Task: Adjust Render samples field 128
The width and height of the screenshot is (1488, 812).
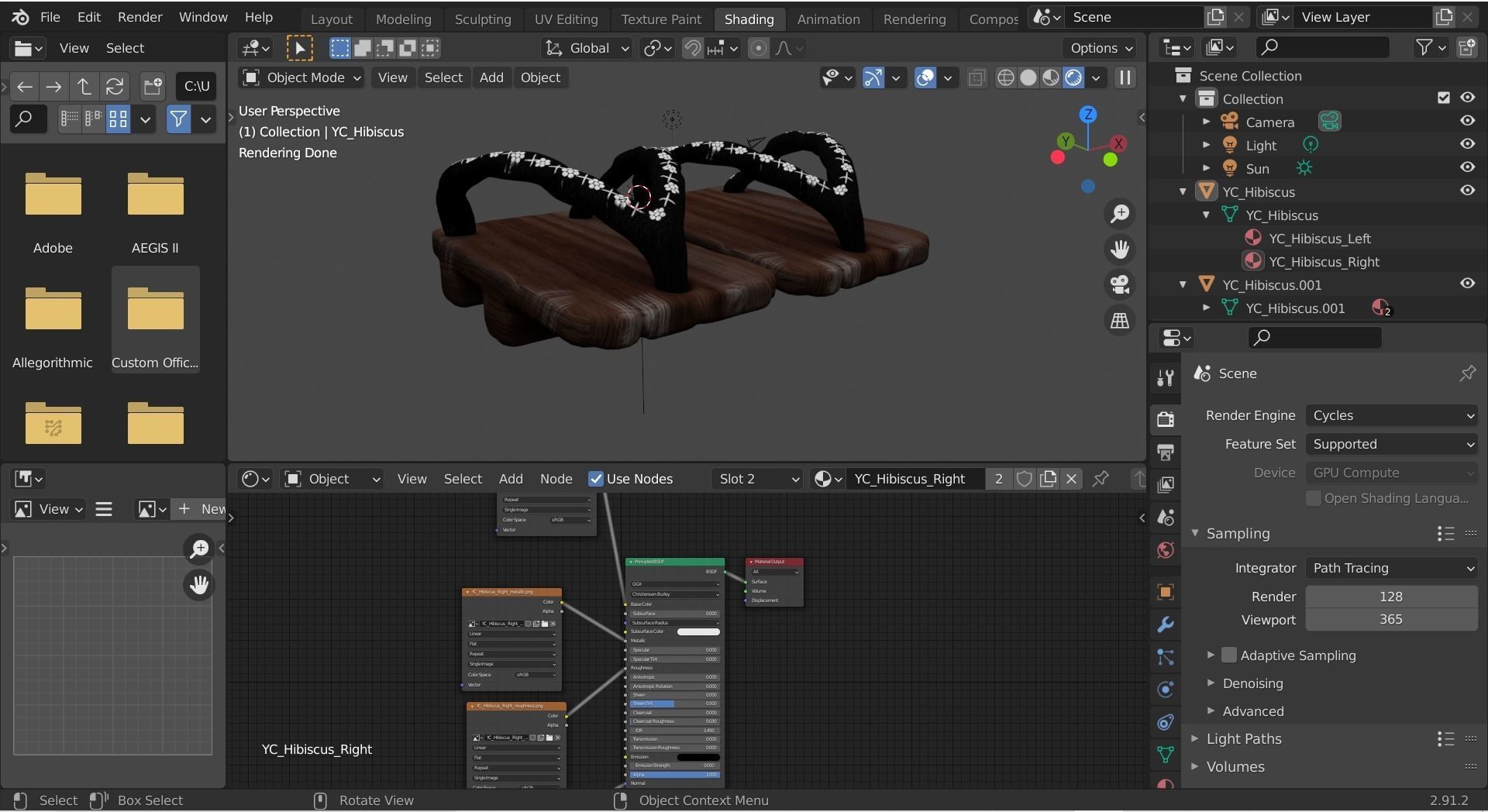Action: tap(1391, 597)
